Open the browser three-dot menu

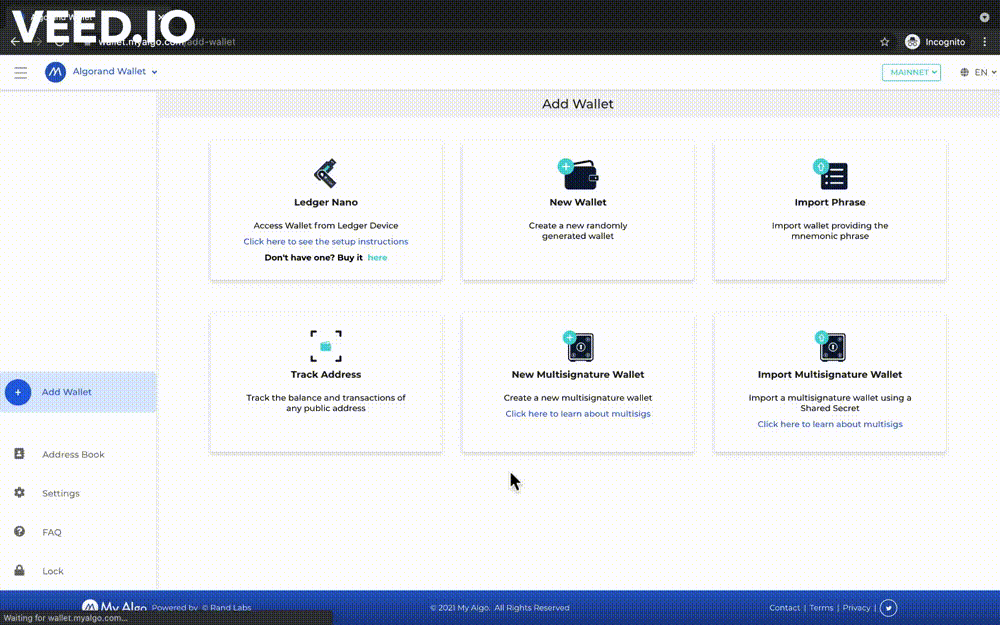point(985,42)
